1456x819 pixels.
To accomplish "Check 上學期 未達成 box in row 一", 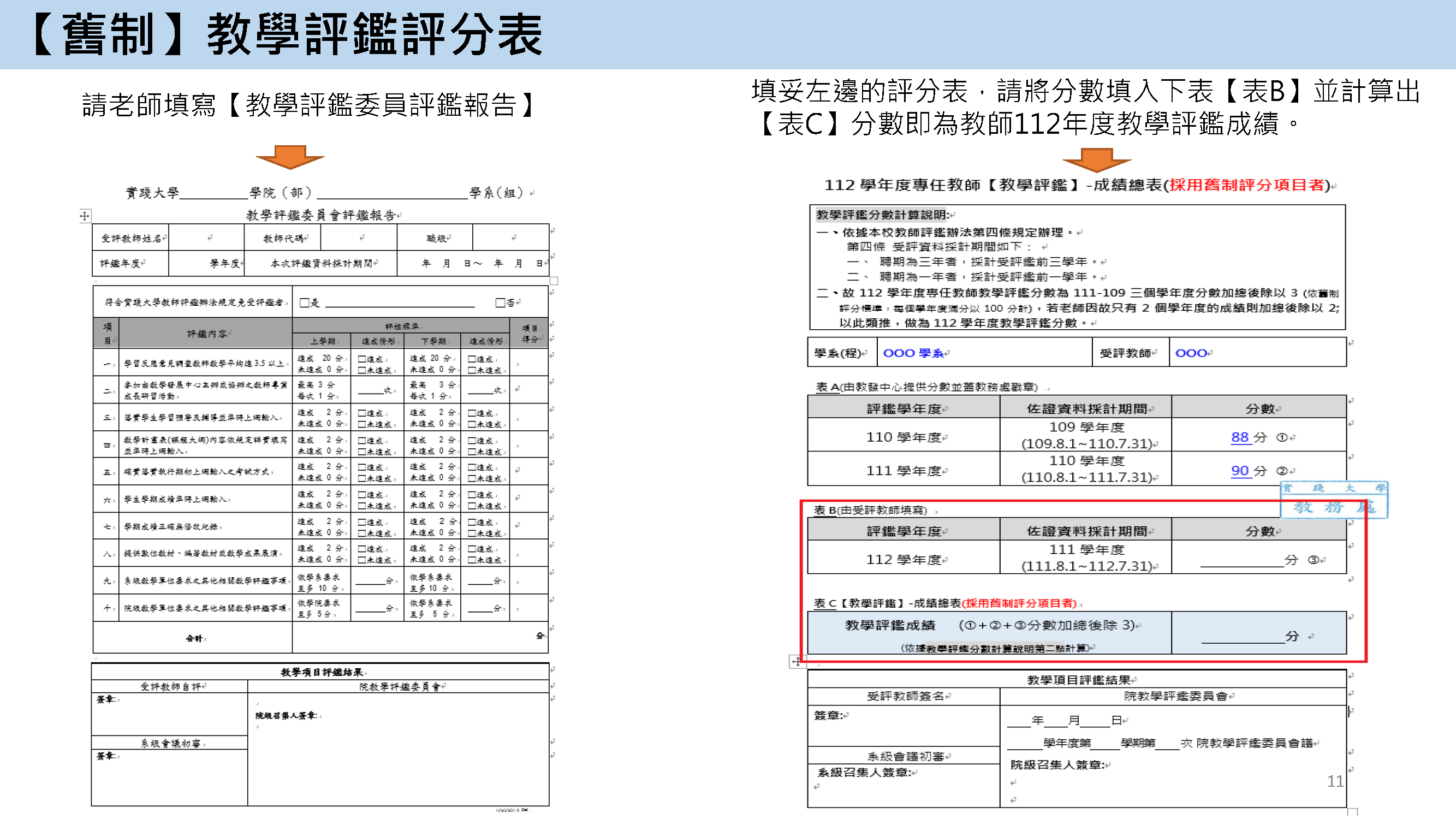I will click(x=362, y=370).
